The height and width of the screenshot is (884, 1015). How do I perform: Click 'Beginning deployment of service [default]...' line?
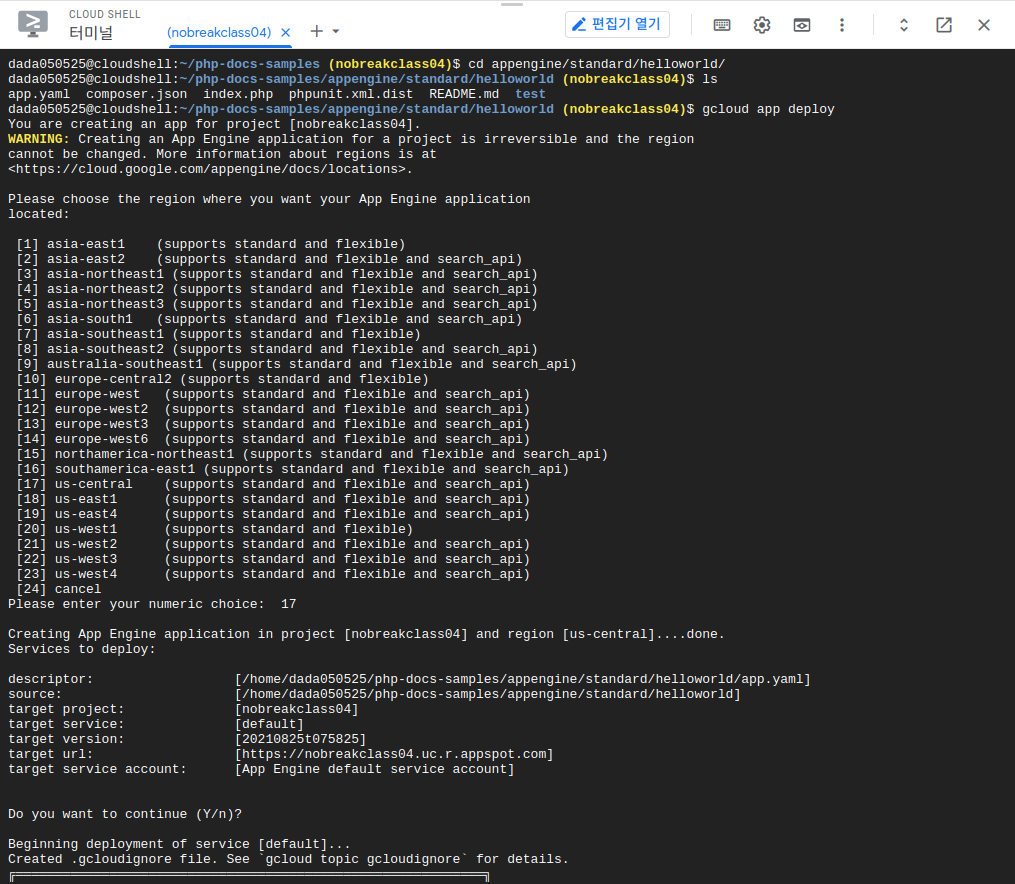click(x=179, y=844)
